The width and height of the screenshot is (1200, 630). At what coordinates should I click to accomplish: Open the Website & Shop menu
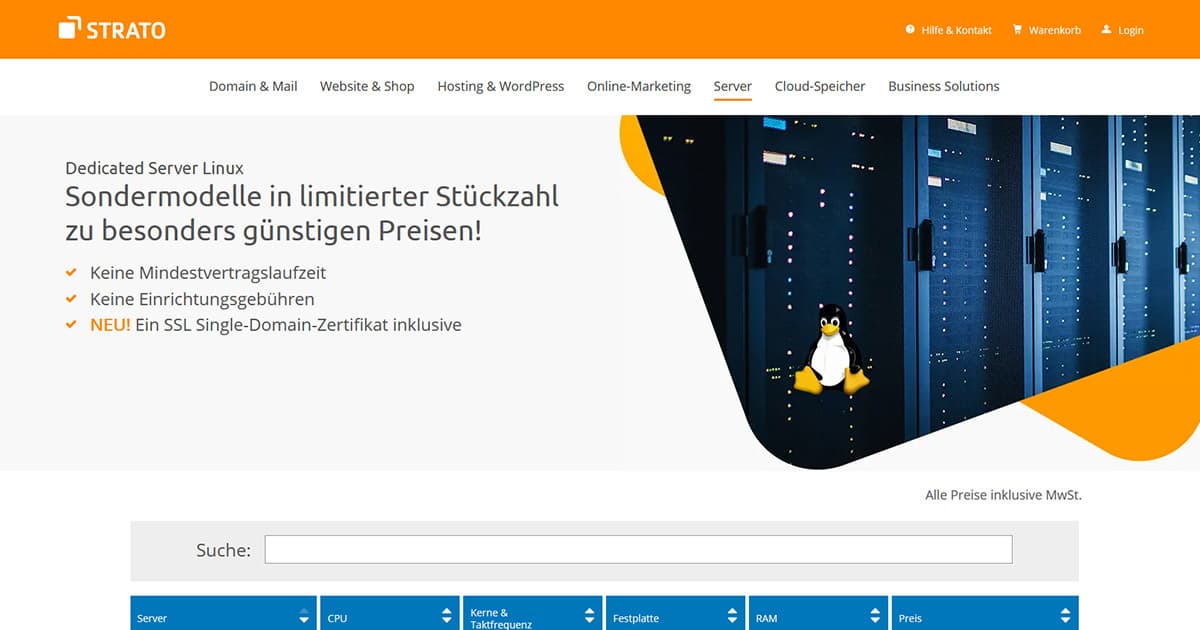coord(367,86)
